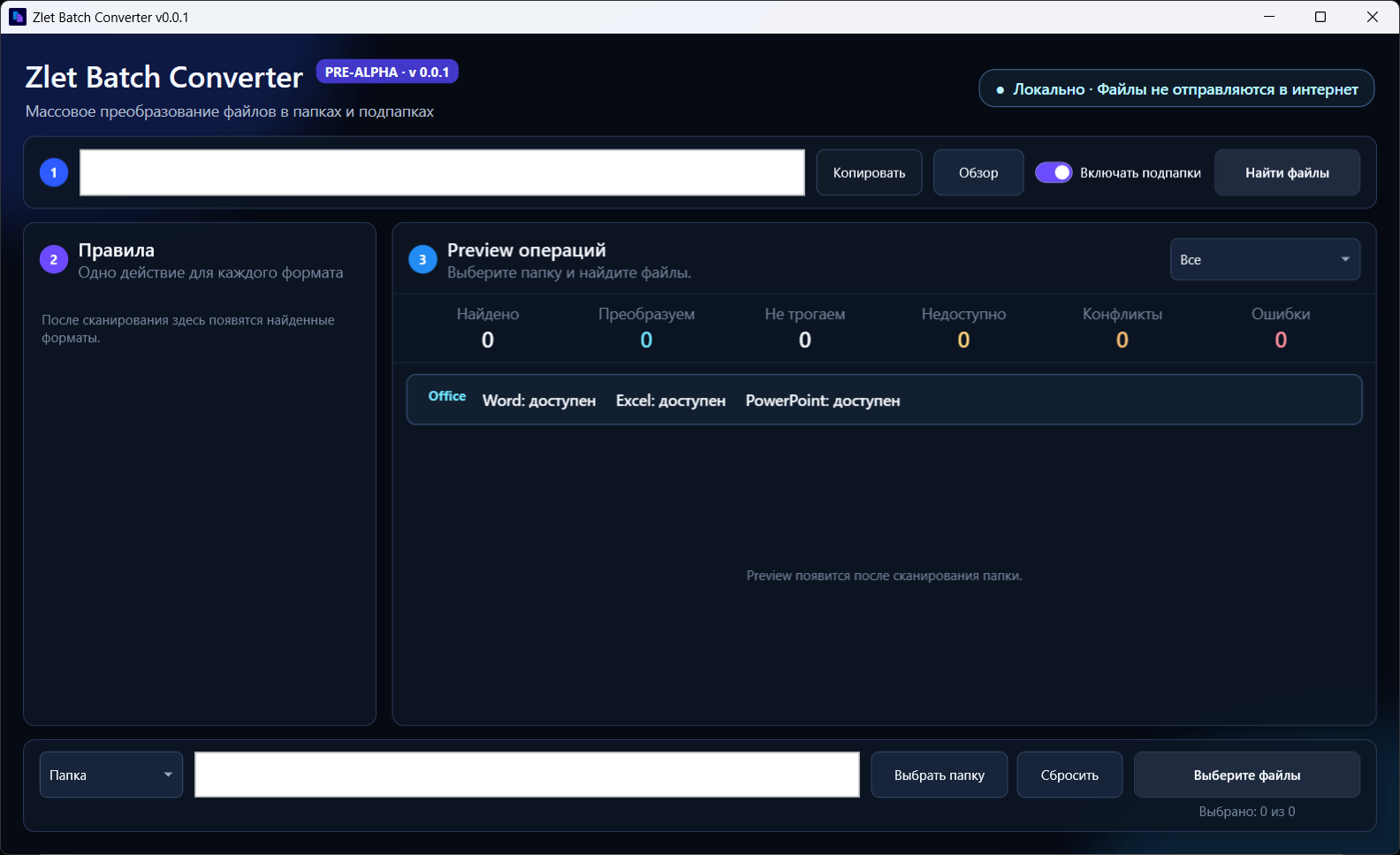Click the Найти файлы button
Screen dimensions: 1400x855
point(1287,172)
